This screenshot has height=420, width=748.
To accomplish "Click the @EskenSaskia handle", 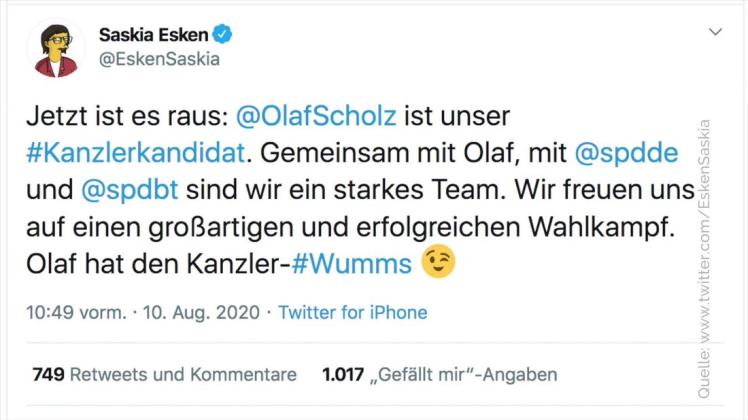I will click(159, 58).
